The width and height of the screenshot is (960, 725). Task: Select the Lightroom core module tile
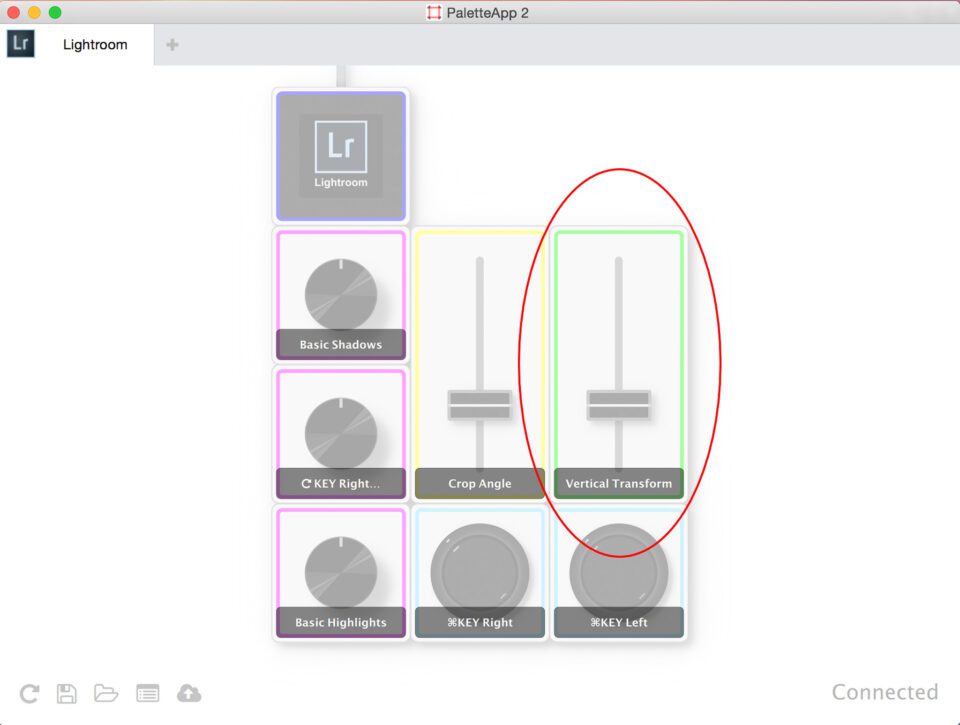pos(341,156)
